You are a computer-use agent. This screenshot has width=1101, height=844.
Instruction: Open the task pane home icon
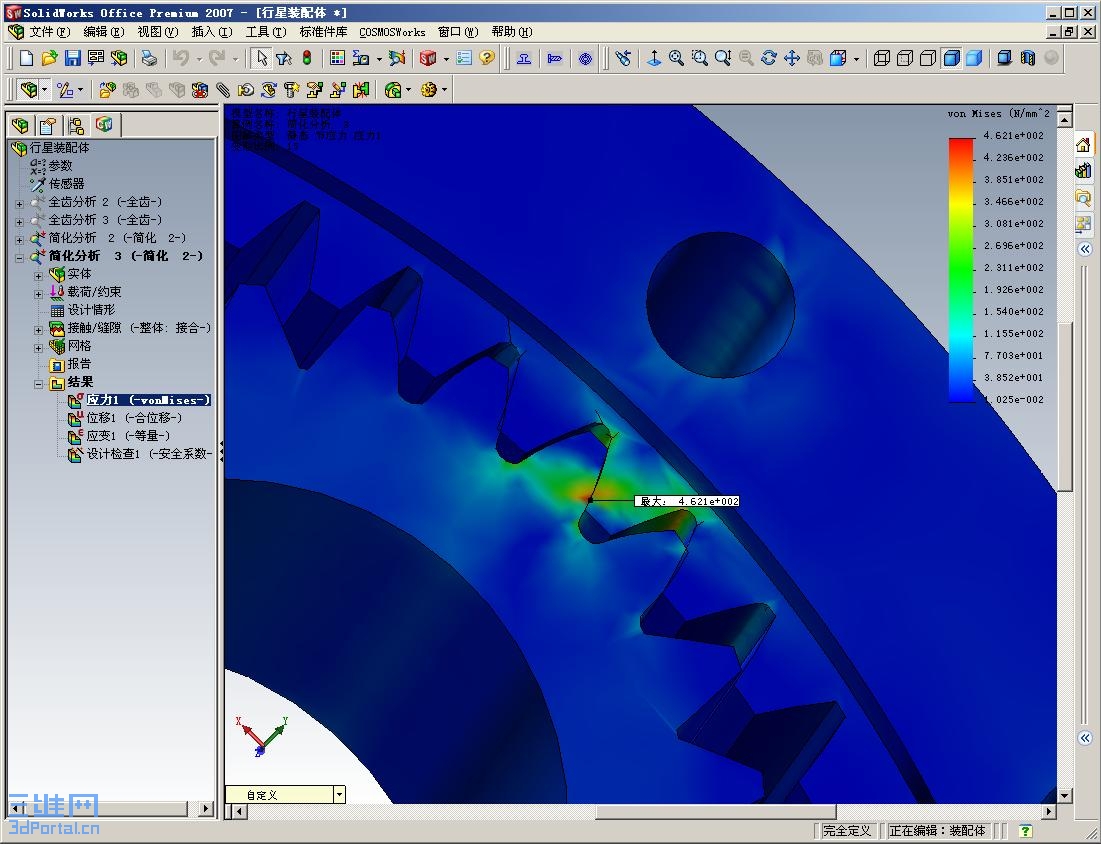click(x=1083, y=145)
